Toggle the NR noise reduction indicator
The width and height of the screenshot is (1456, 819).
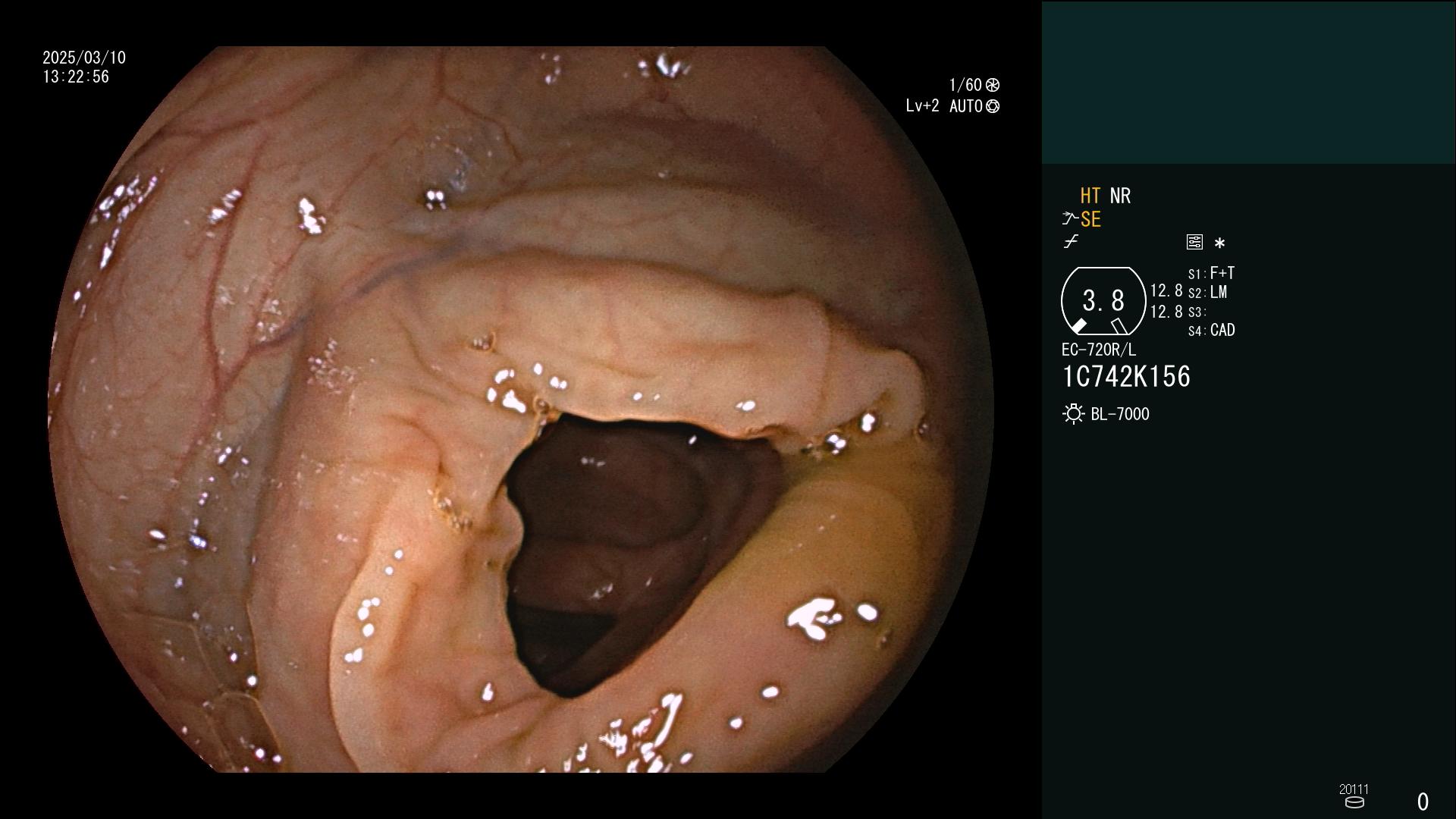(1120, 196)
